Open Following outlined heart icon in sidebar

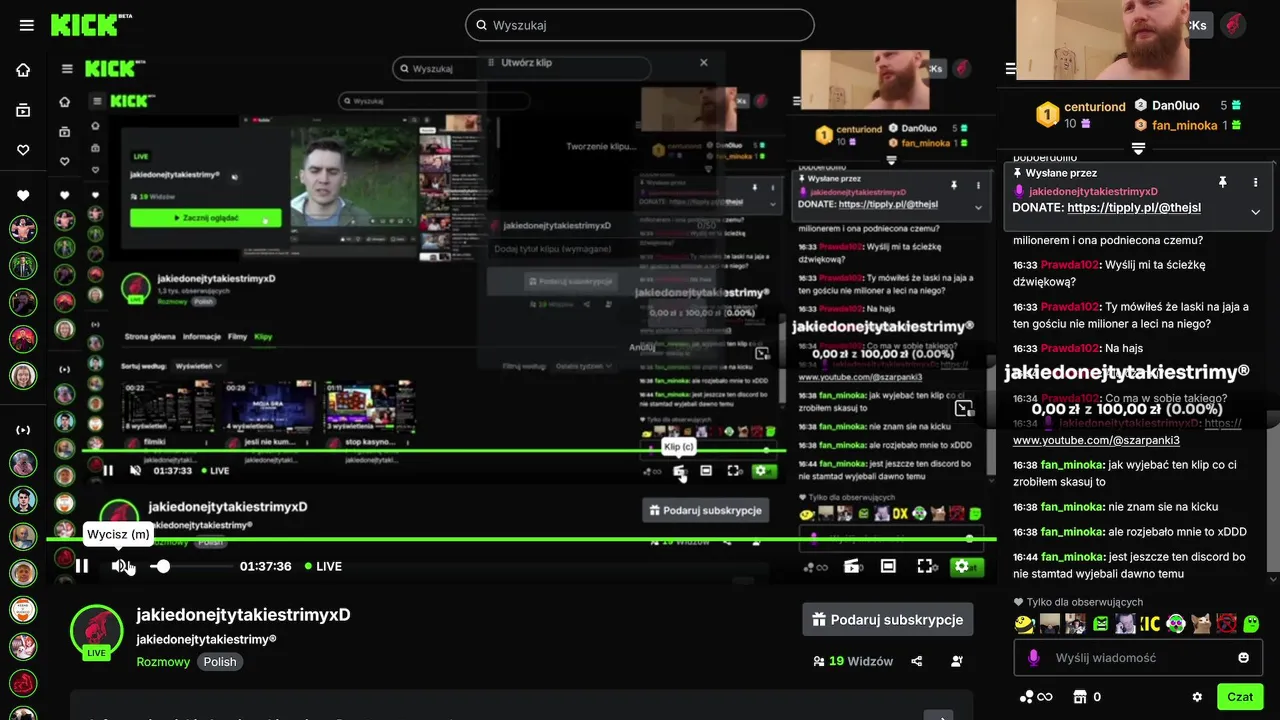[x=23, y=150]
